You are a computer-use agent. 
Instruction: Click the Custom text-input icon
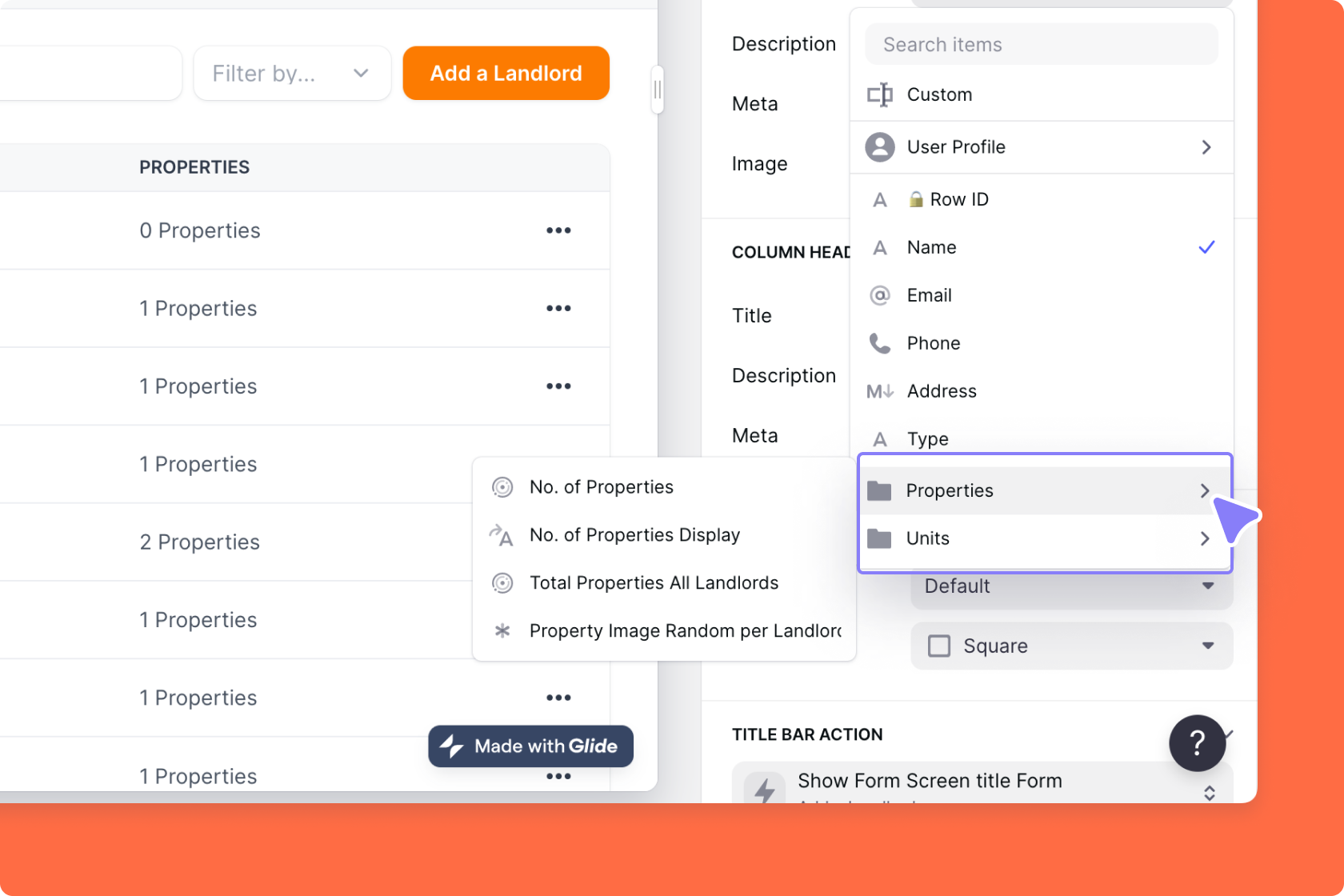tap(880, 94)
